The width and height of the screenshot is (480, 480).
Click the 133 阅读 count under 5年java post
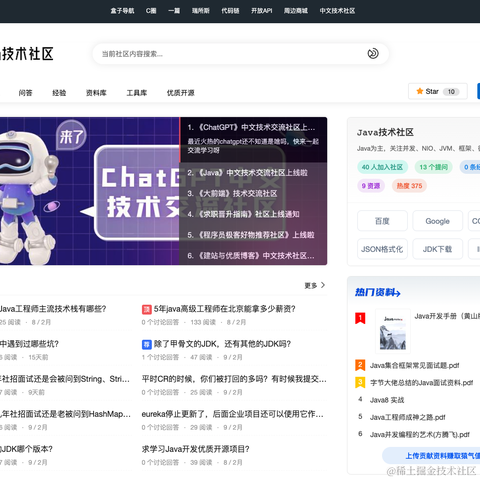coord(203,322)
